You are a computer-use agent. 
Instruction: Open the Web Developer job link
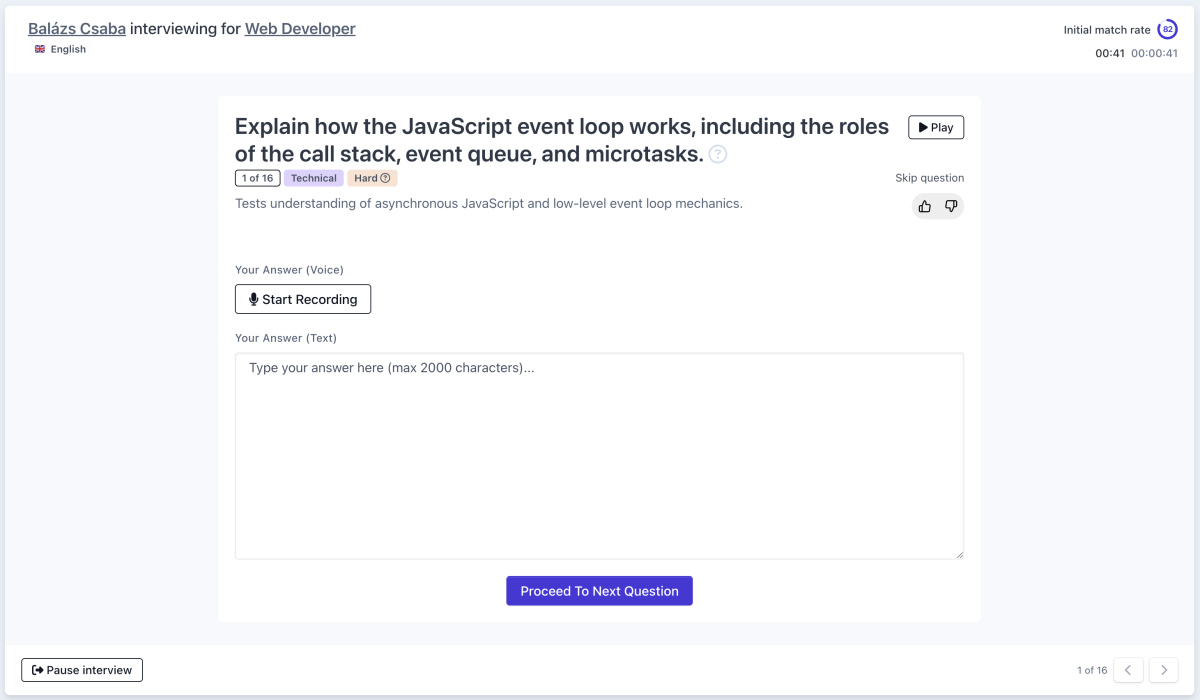click(300, 28)
